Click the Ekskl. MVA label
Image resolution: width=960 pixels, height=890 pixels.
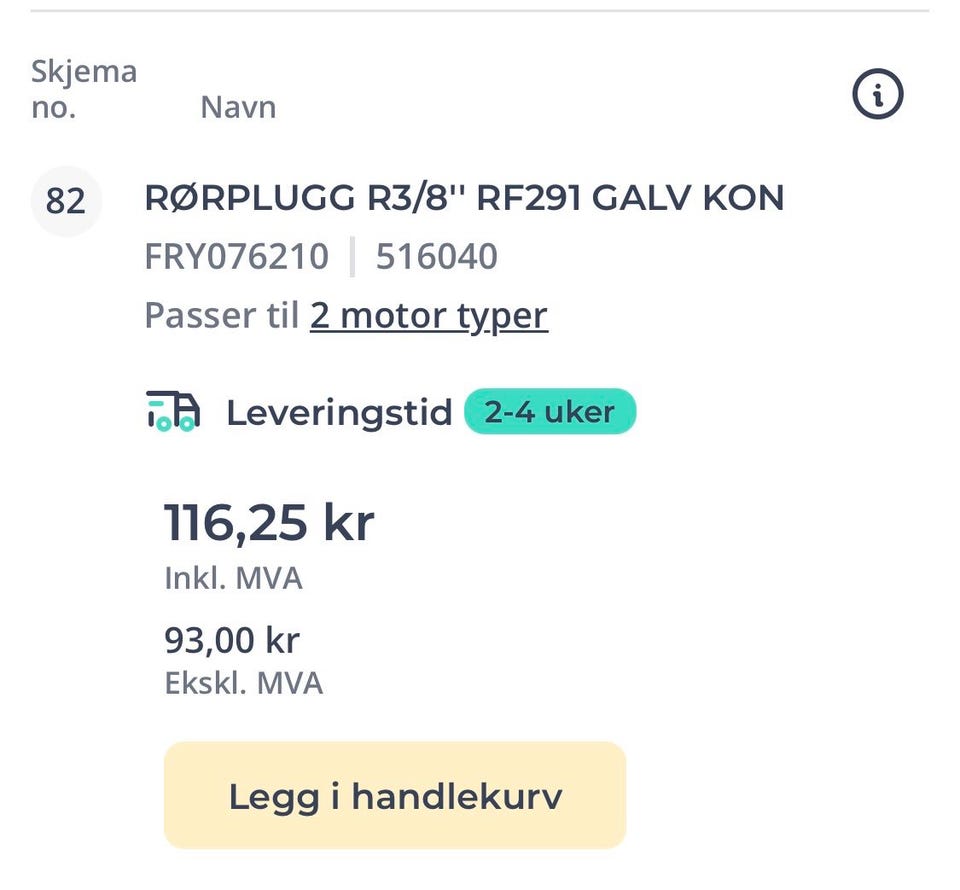coord(243,684)
